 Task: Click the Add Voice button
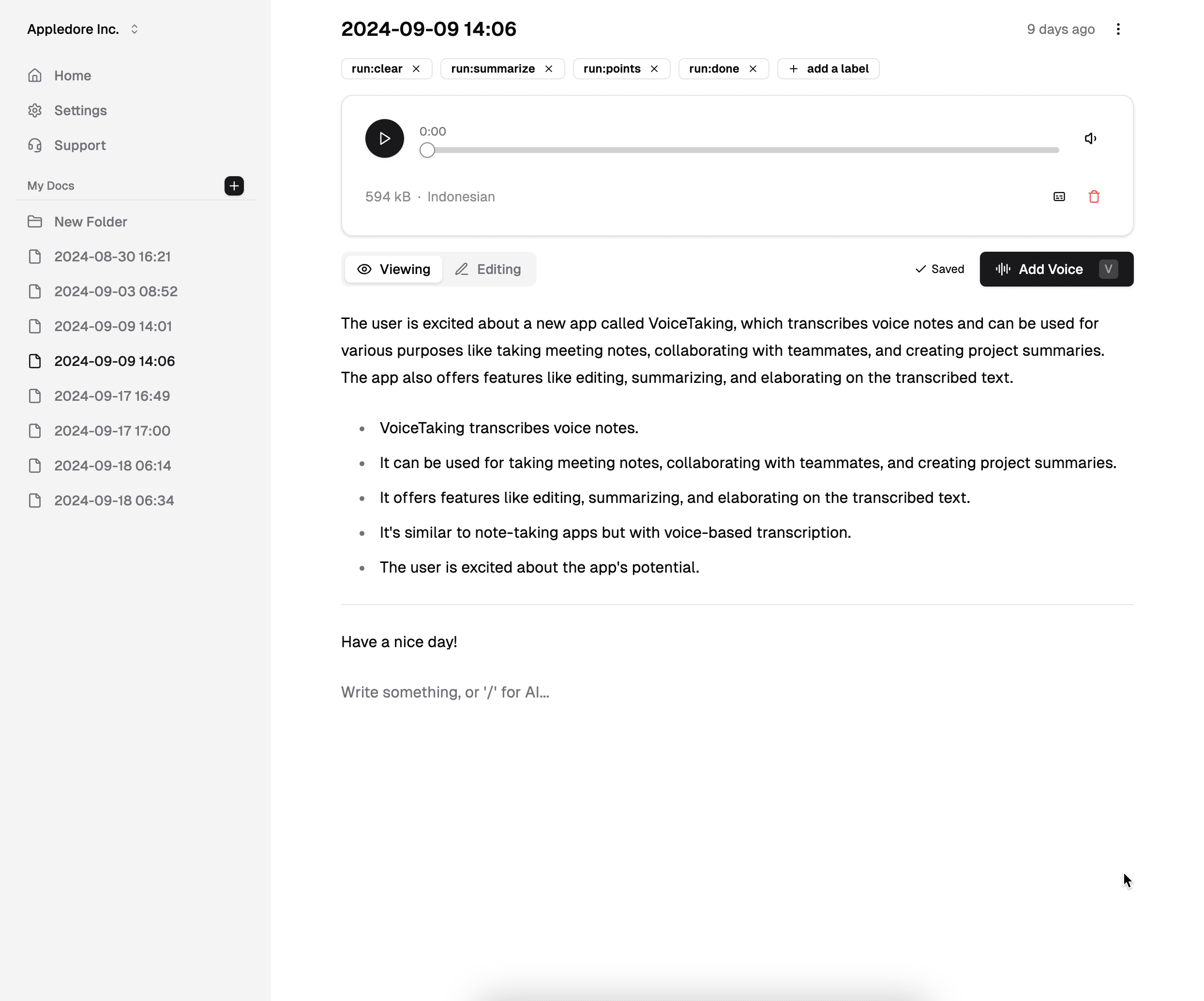(1055, 269)
